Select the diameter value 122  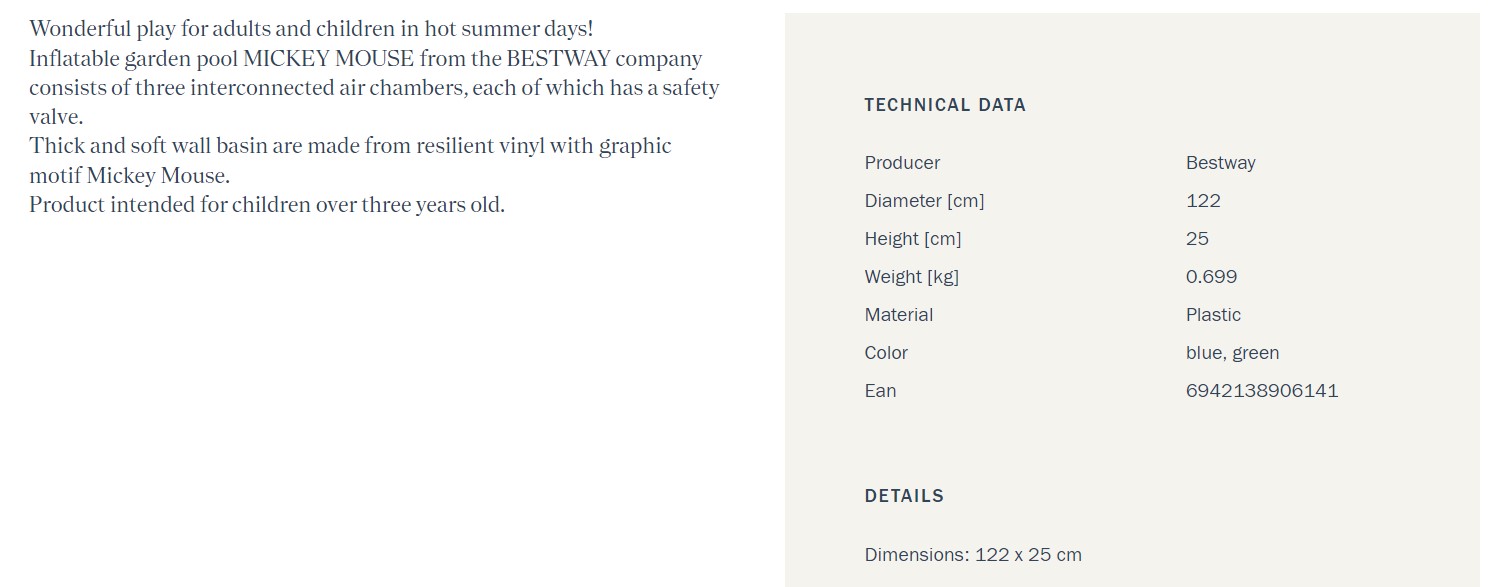click(x=1203, y=201)
